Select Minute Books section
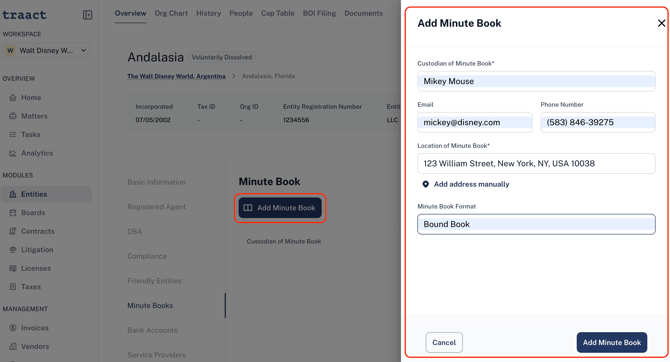The width and height of the screenshot is (670, 362). tap(150, 306)
